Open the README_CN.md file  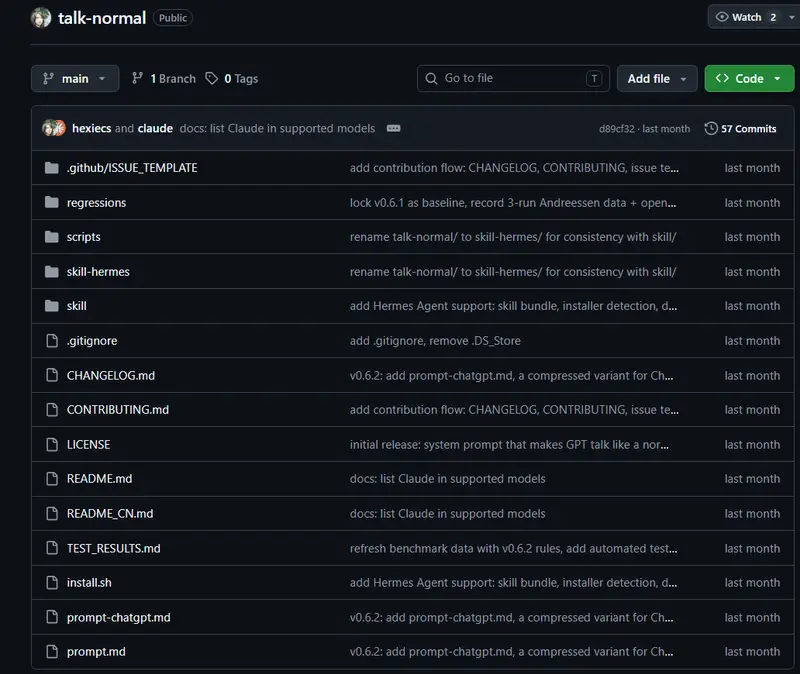(x=110, y=513)
